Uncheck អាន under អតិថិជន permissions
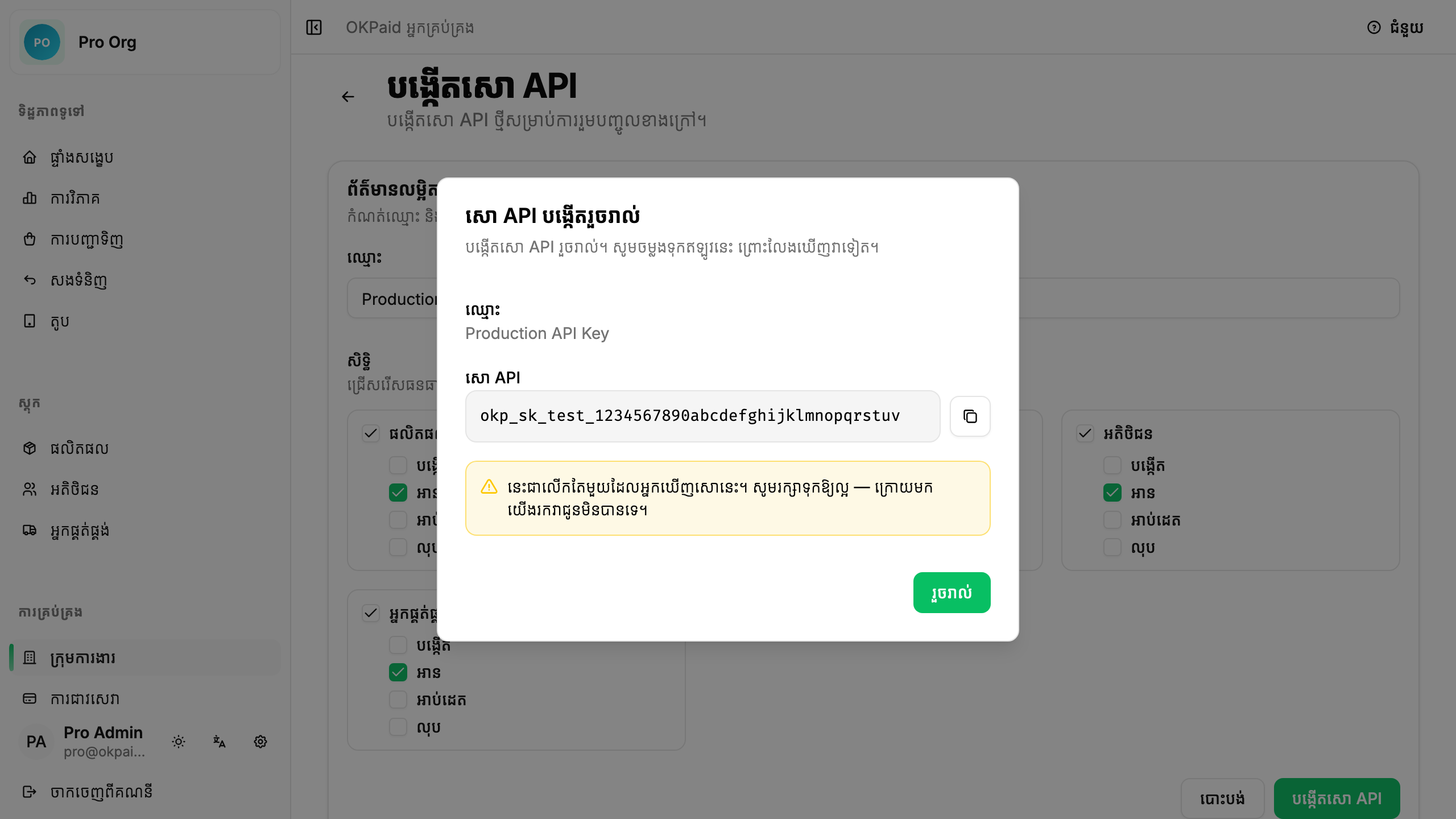The height and width of the screenshot is (819, 1456). (1112, 493)
